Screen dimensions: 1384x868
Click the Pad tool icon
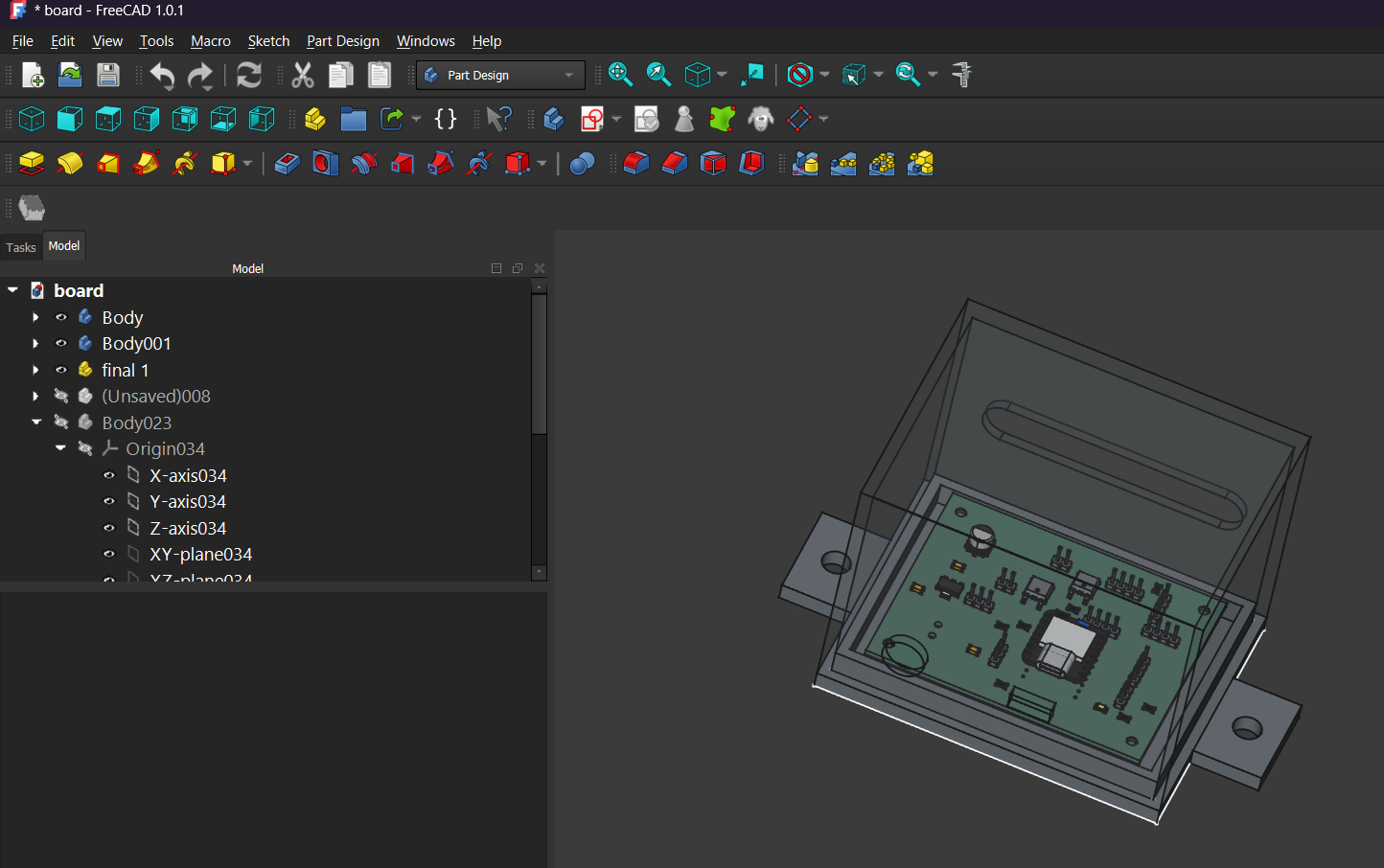pos(32,164)
